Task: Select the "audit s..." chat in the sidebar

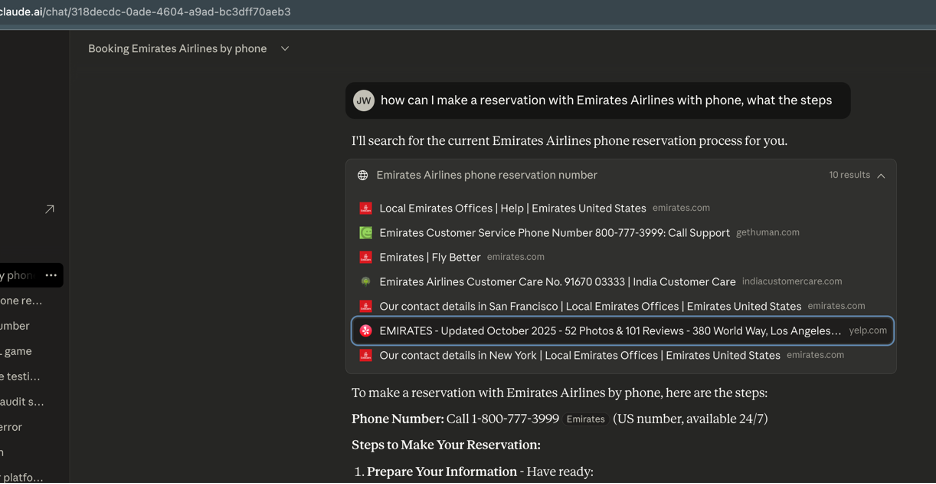Action: [23, 402]
